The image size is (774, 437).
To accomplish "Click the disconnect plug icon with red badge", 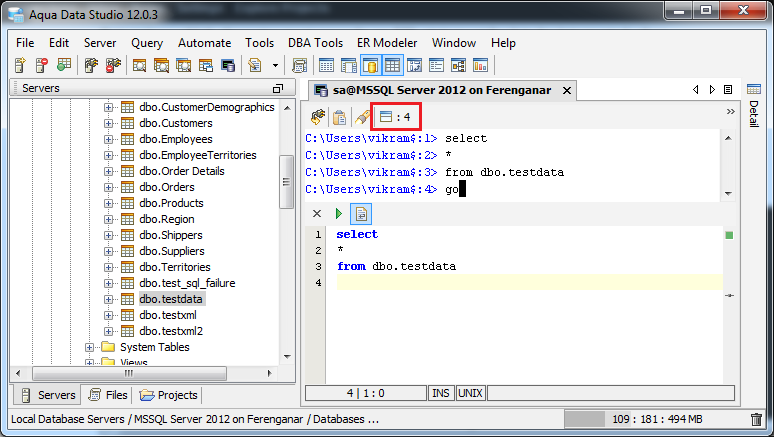I will [113, 65].
